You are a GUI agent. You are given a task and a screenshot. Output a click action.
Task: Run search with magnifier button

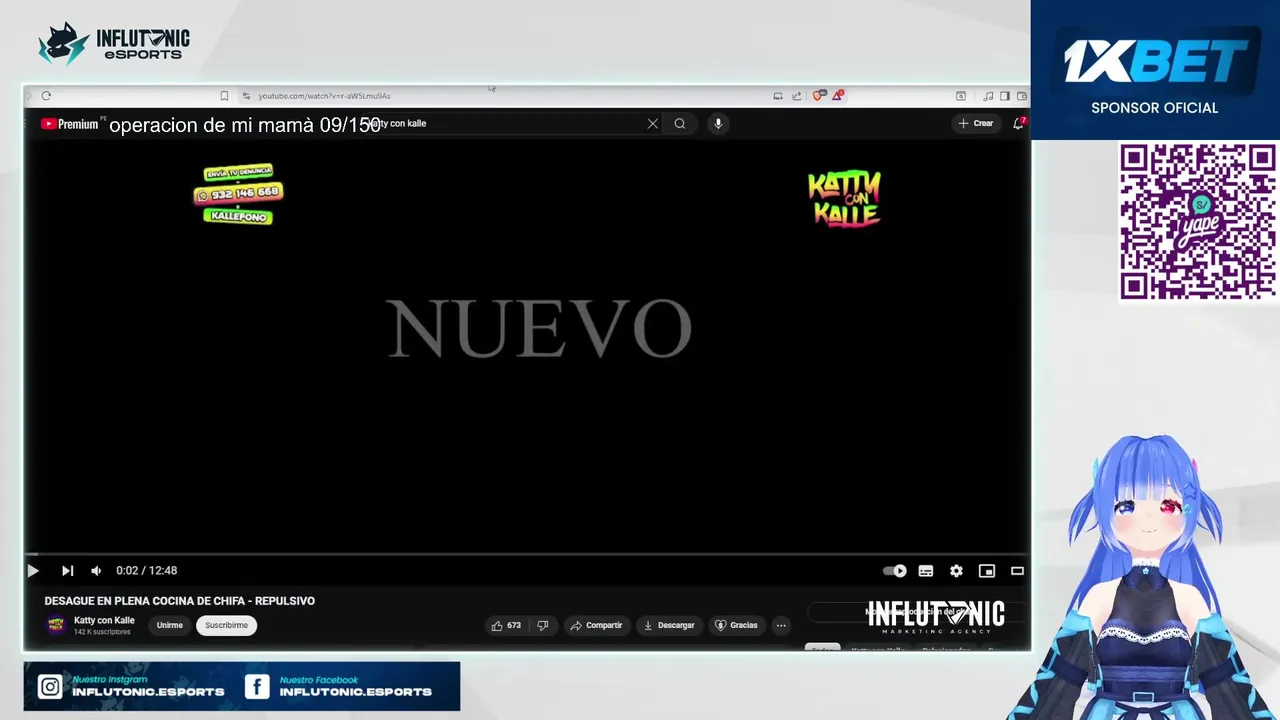point(680,124)
